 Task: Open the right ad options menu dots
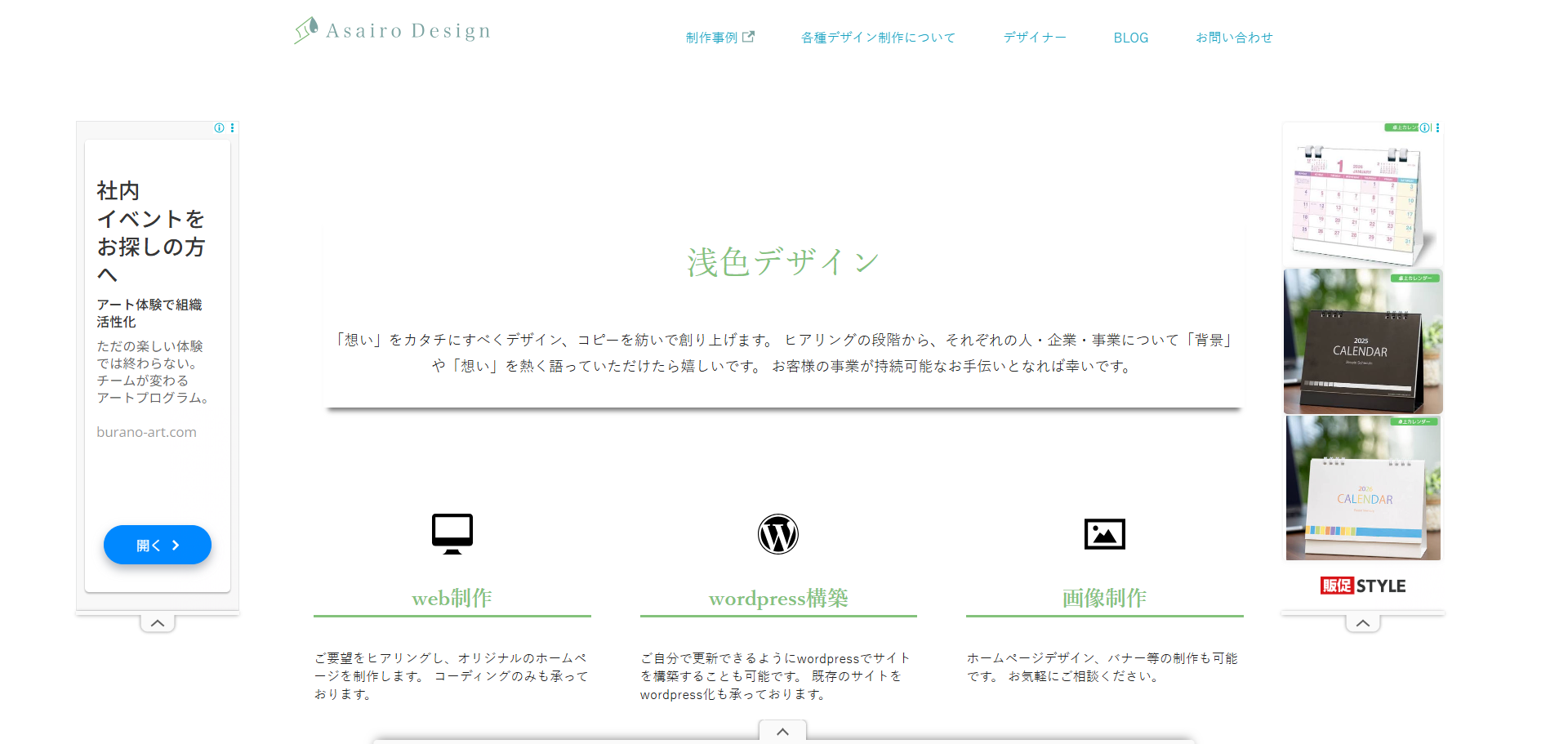(1437, 128)
